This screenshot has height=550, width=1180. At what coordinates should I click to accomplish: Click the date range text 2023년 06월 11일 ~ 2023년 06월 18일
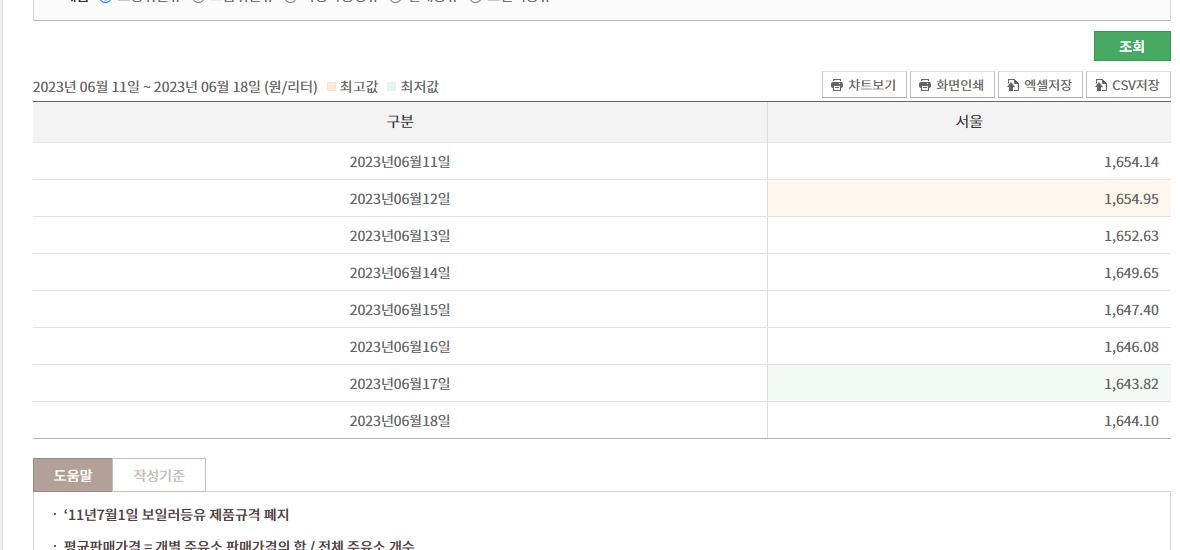(145, 87)
